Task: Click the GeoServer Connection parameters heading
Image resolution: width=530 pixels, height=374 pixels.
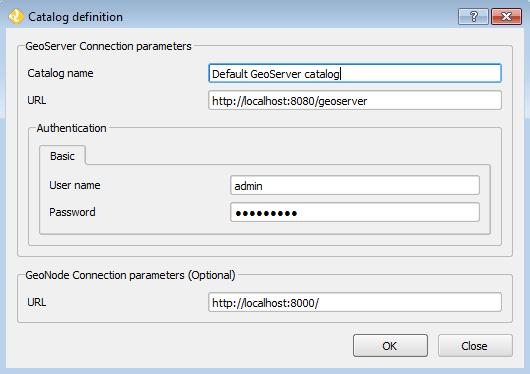Action: tap(108, 46)
